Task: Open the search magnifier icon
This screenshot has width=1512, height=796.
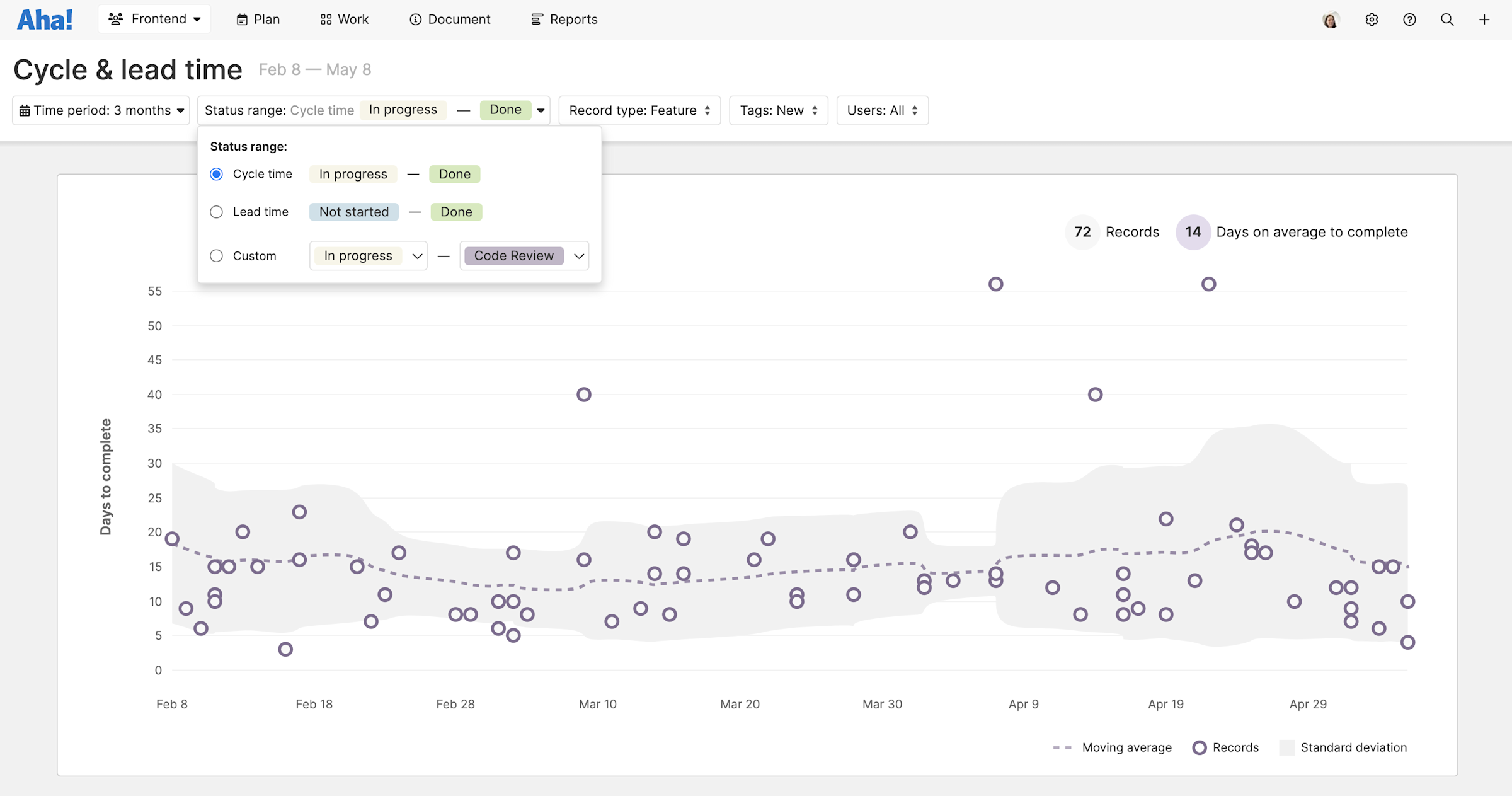Action: (1447, 20)
